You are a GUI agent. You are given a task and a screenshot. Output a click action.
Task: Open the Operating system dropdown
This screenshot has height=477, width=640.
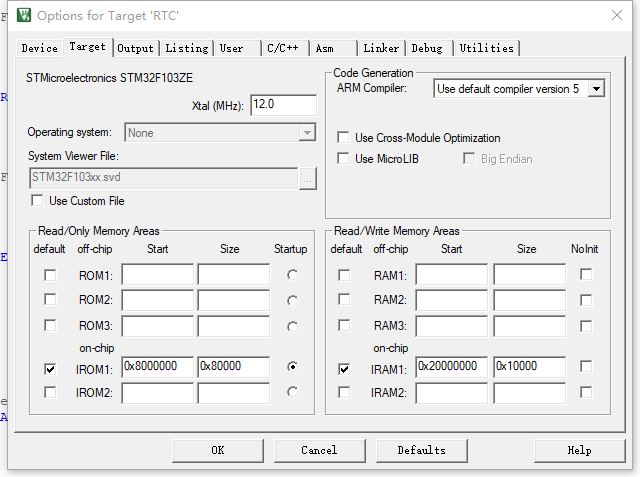click(220, 133)
